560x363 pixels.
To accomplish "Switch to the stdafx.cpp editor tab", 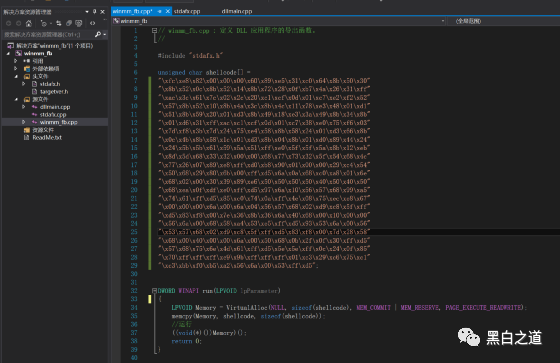I will [x=187, y=11].
